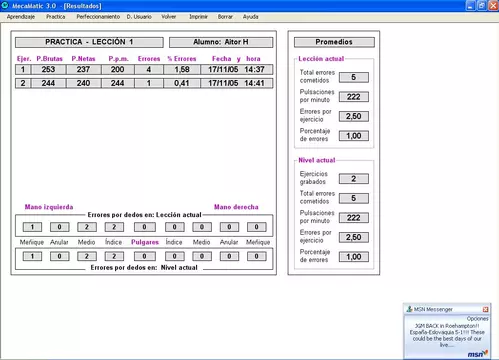The width and height of the screenshot is (499, 360).
Task: Click left Meñique error box in Lección actual
Action: tap(32, 227)
